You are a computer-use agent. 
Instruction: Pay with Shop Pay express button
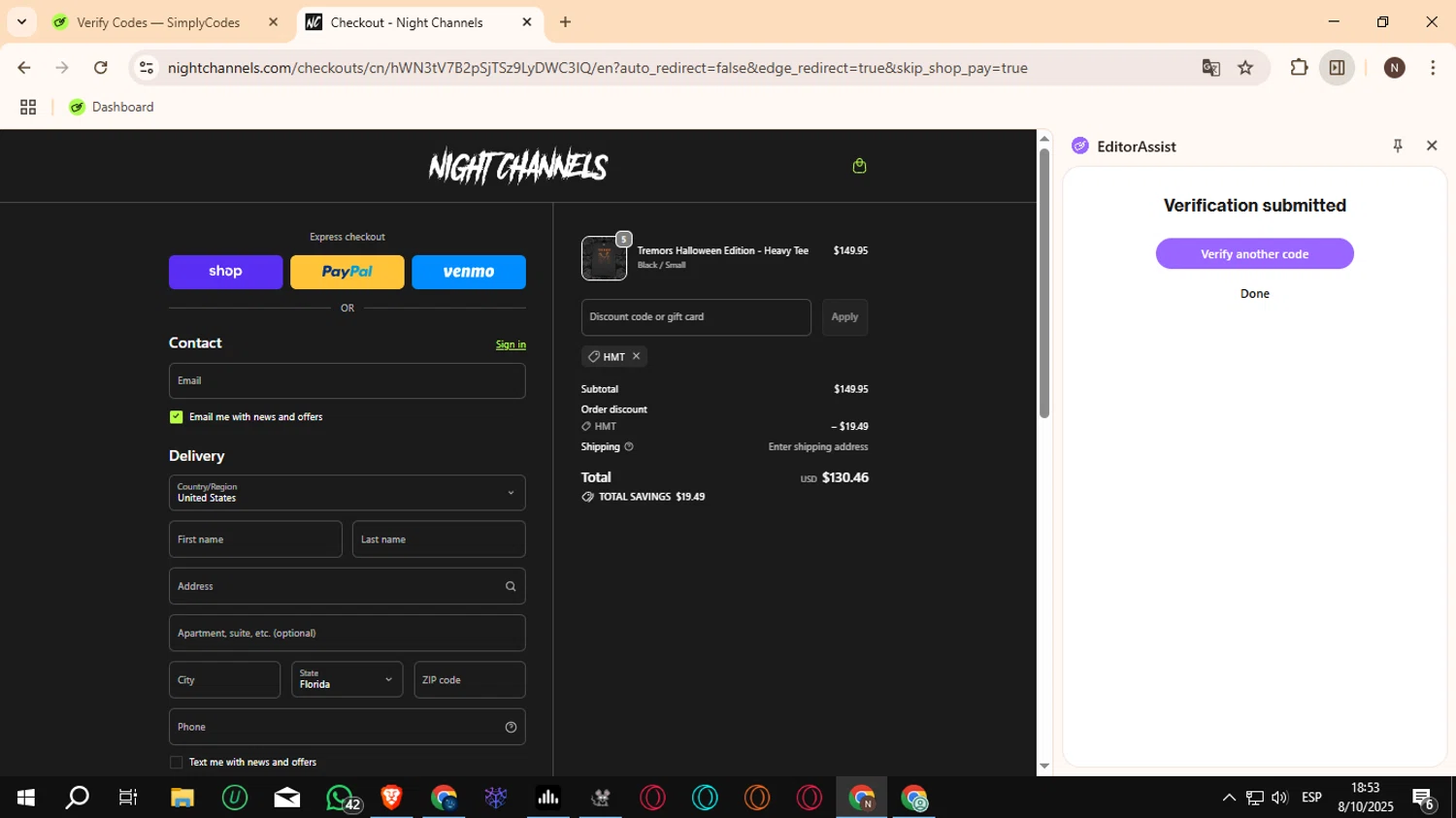click(x=225, y=272)
